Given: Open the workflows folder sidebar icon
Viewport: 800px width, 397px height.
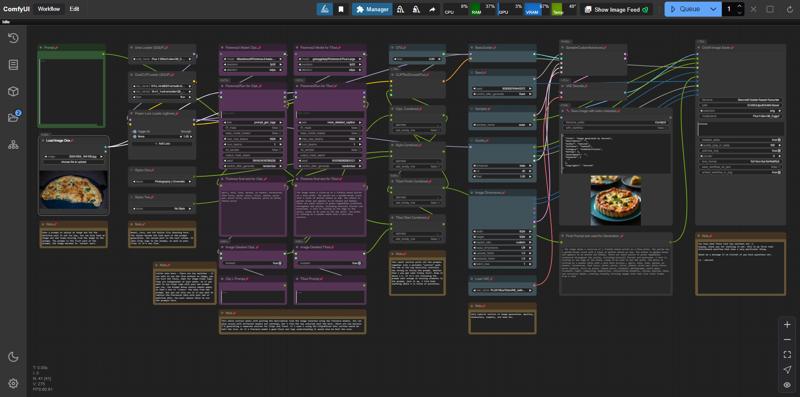Looking at the screenshot, I should click(13, 118).
